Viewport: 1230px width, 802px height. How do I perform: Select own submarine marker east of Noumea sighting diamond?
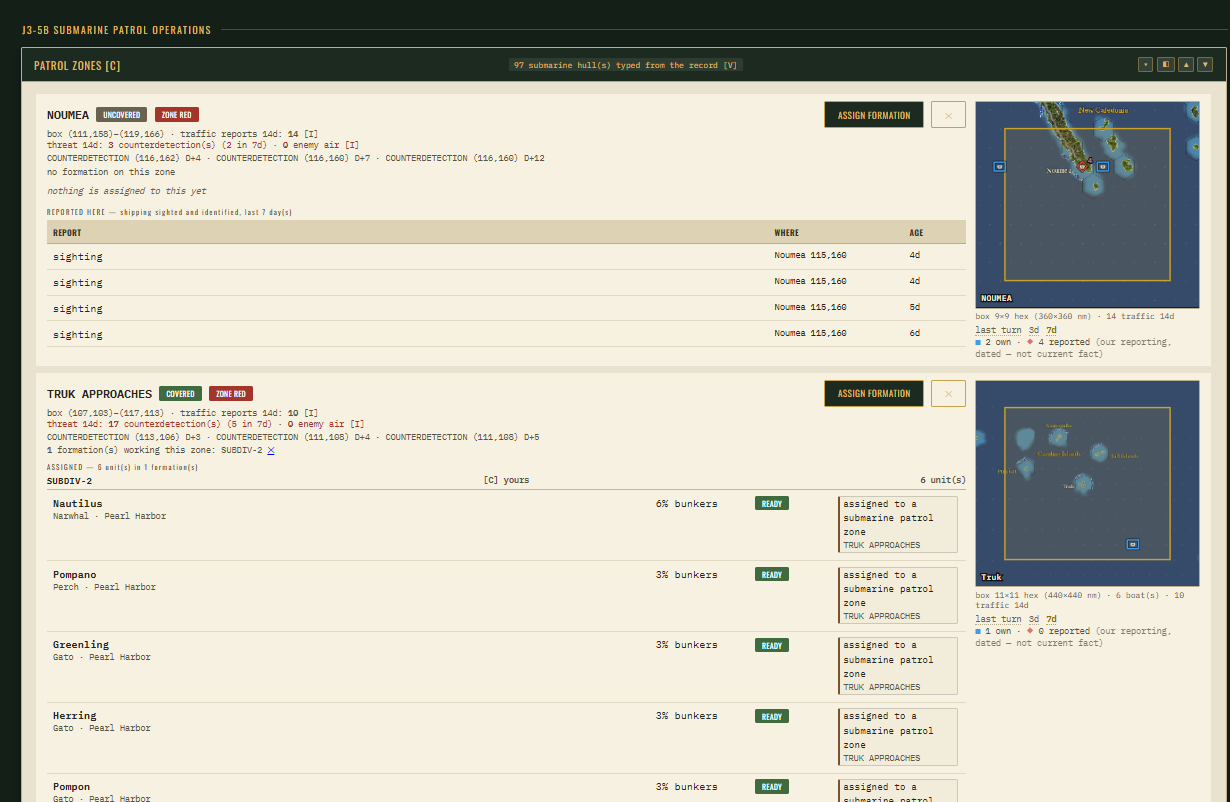coord(1102,167)
